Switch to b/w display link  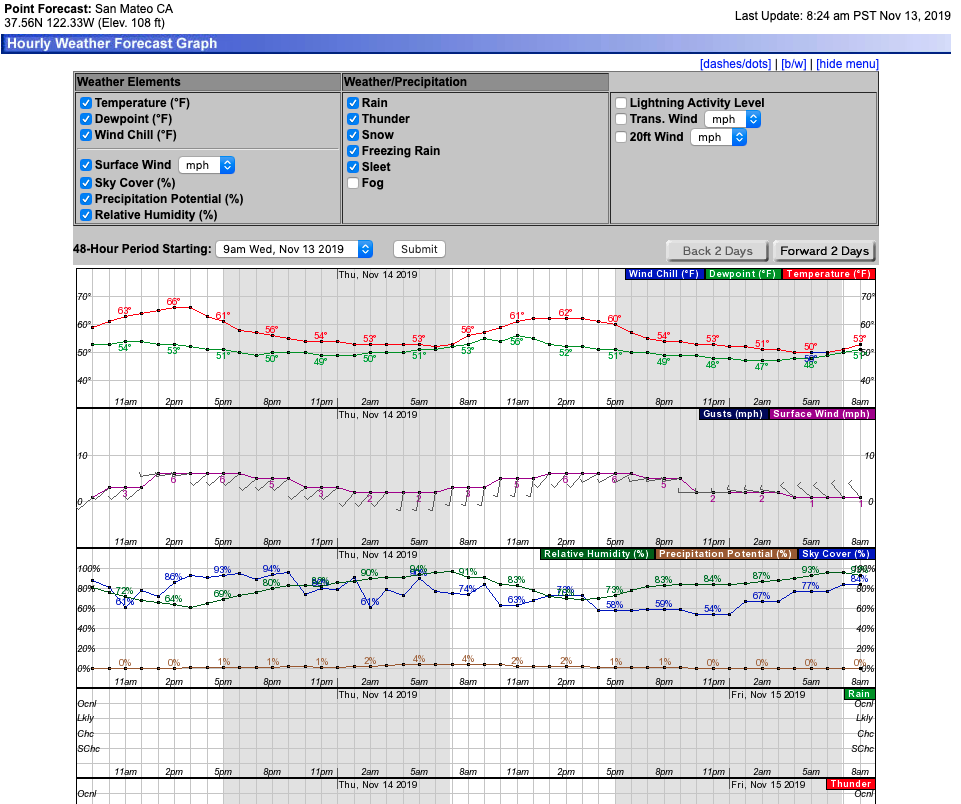click(793, 64)
